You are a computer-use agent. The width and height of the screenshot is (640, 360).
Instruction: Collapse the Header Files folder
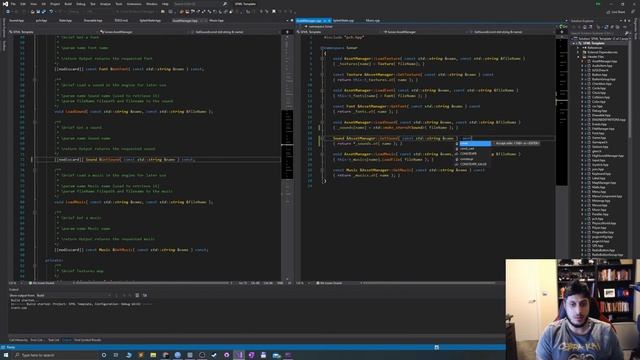[578, 57]
